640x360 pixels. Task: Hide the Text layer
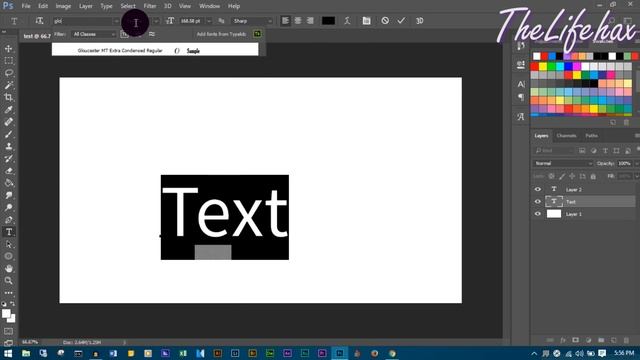coord(538,202)
